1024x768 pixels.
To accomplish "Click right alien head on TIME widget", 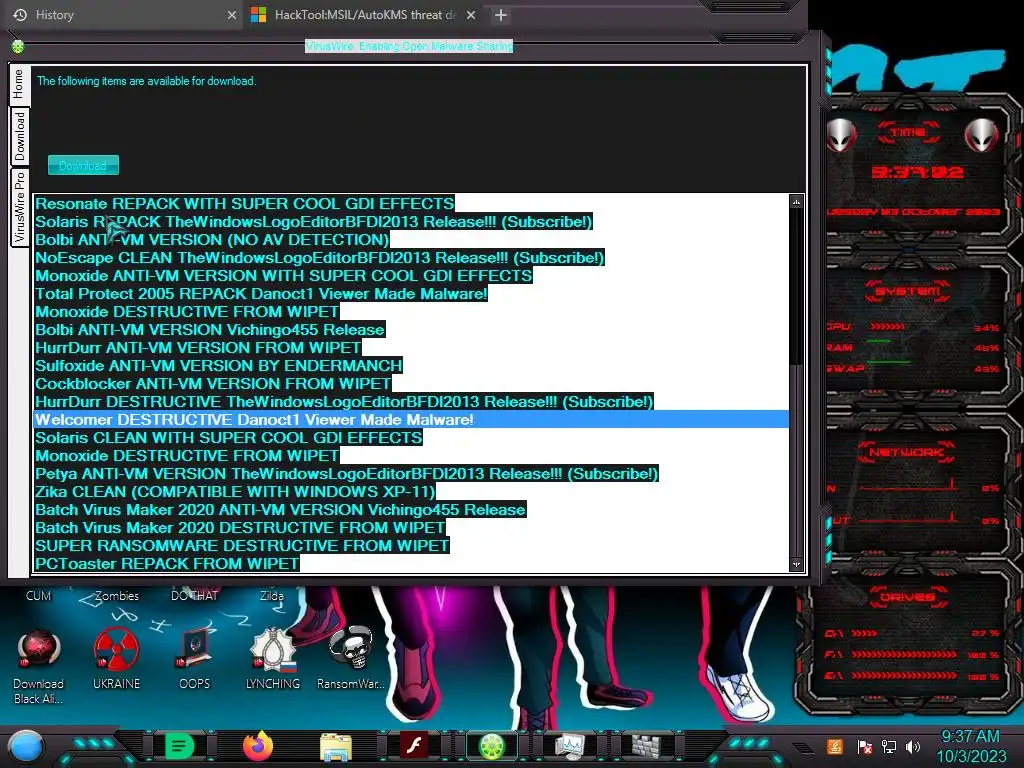I will [982, 136].
